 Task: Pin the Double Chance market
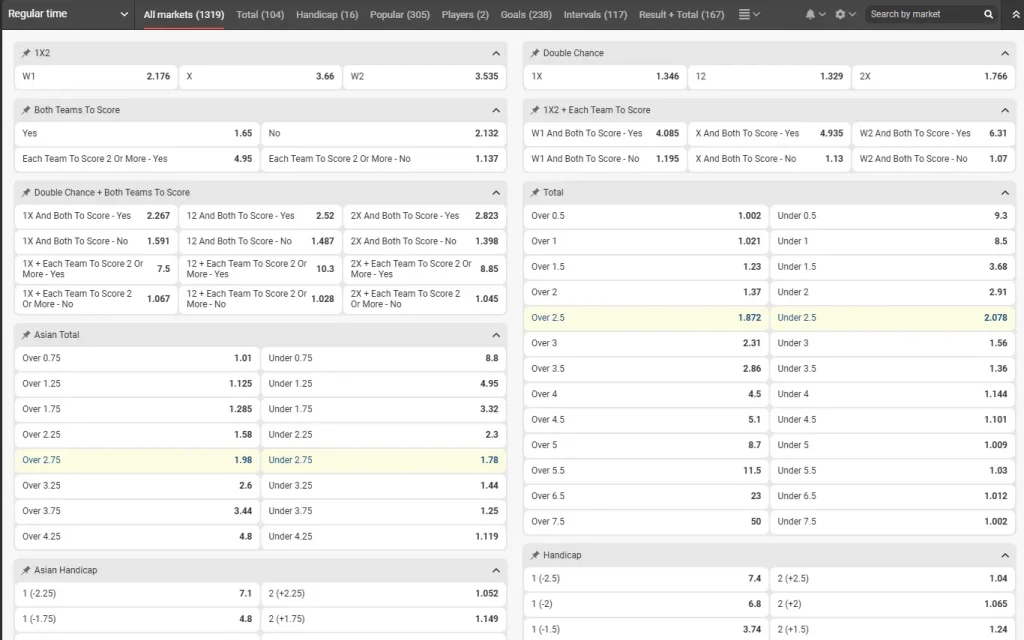535,53
